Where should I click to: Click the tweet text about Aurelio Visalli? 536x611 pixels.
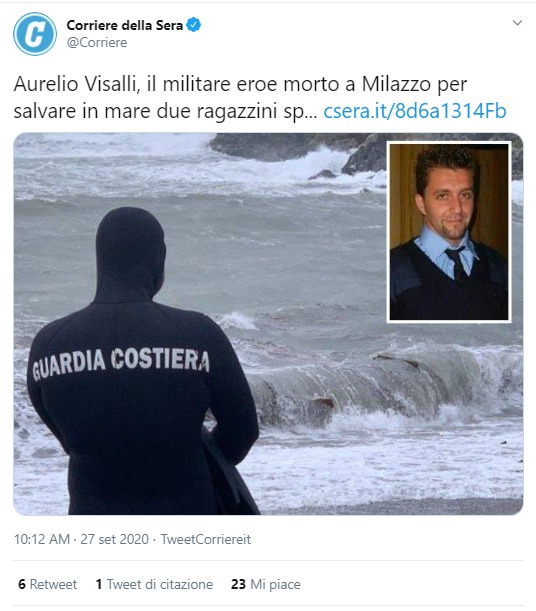pyautogui.click(x=240, y=98)
